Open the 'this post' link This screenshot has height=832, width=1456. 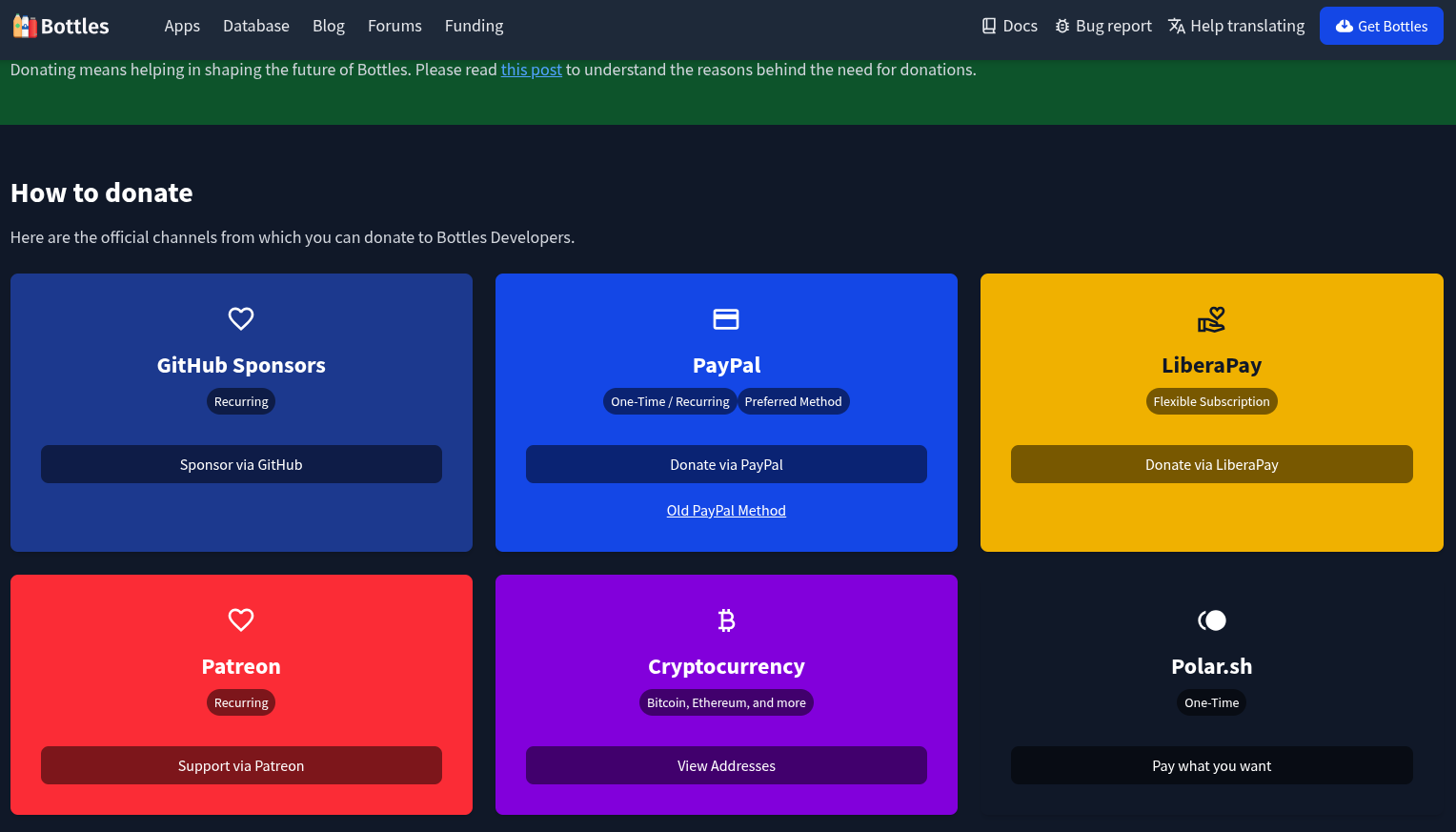tap(531, 69)
